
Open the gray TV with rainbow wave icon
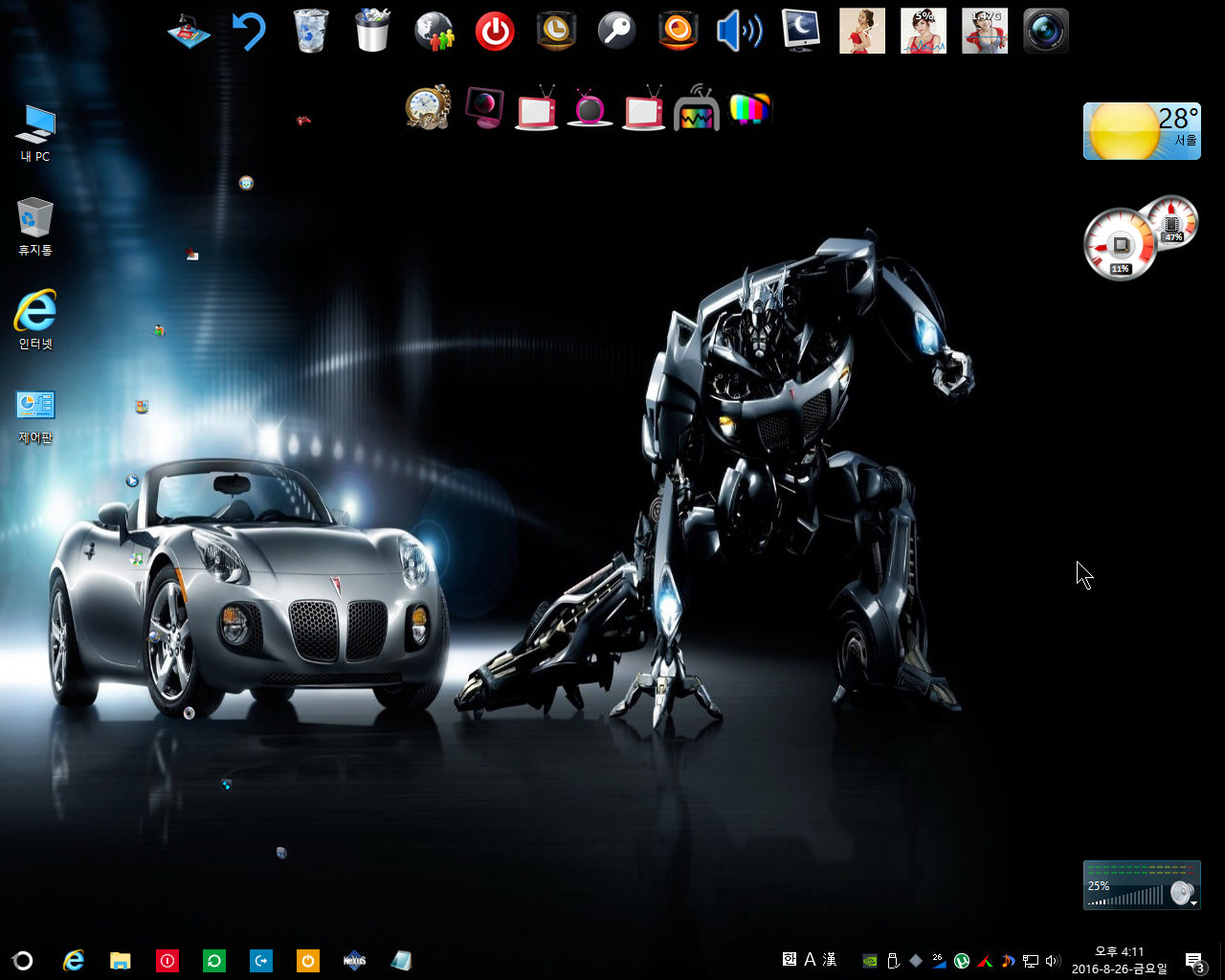(x=697, y=108)
